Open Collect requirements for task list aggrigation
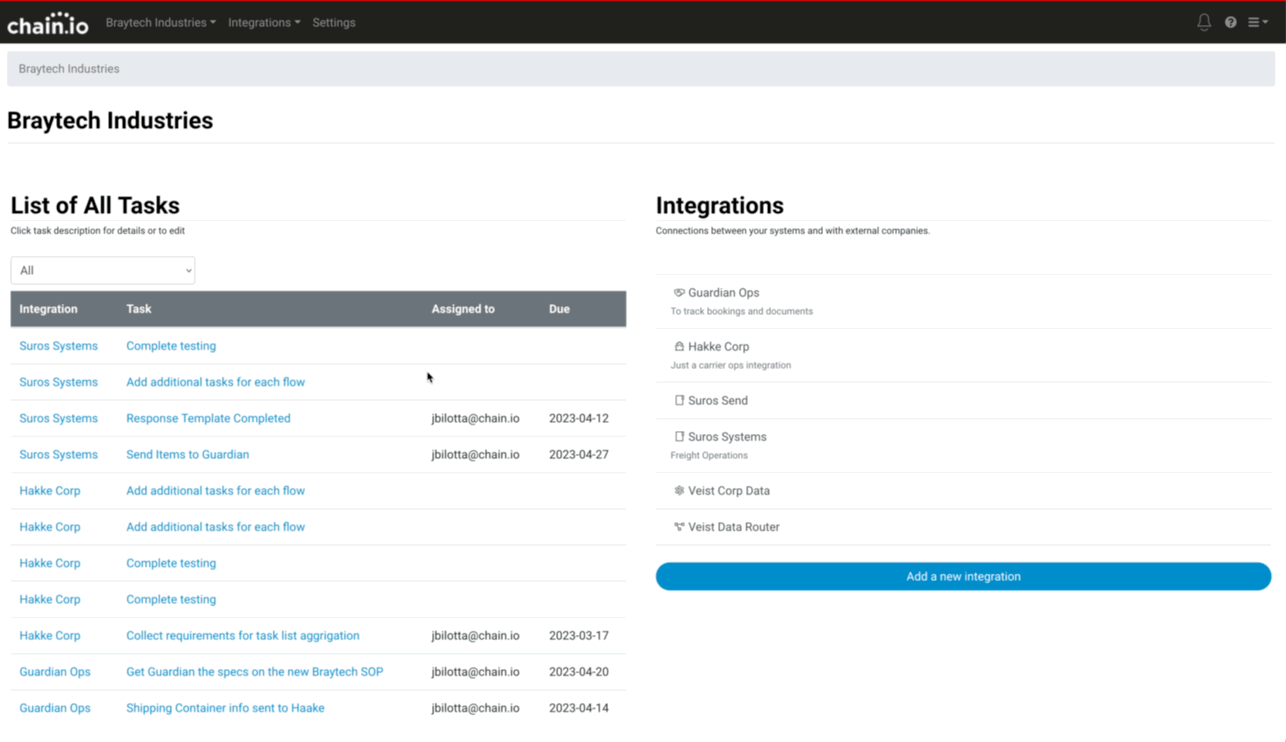1286x742 pixels. [242, 635]
